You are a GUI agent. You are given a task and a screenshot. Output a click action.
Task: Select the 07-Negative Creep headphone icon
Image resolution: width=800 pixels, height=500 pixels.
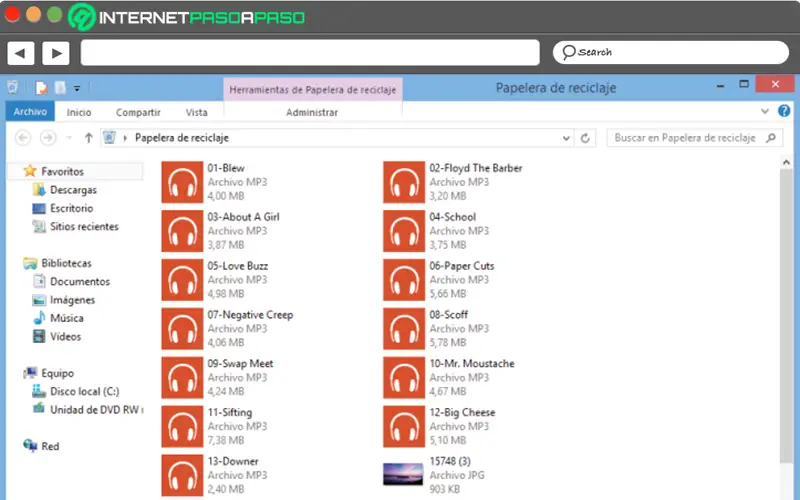click(x=182, y=329)
